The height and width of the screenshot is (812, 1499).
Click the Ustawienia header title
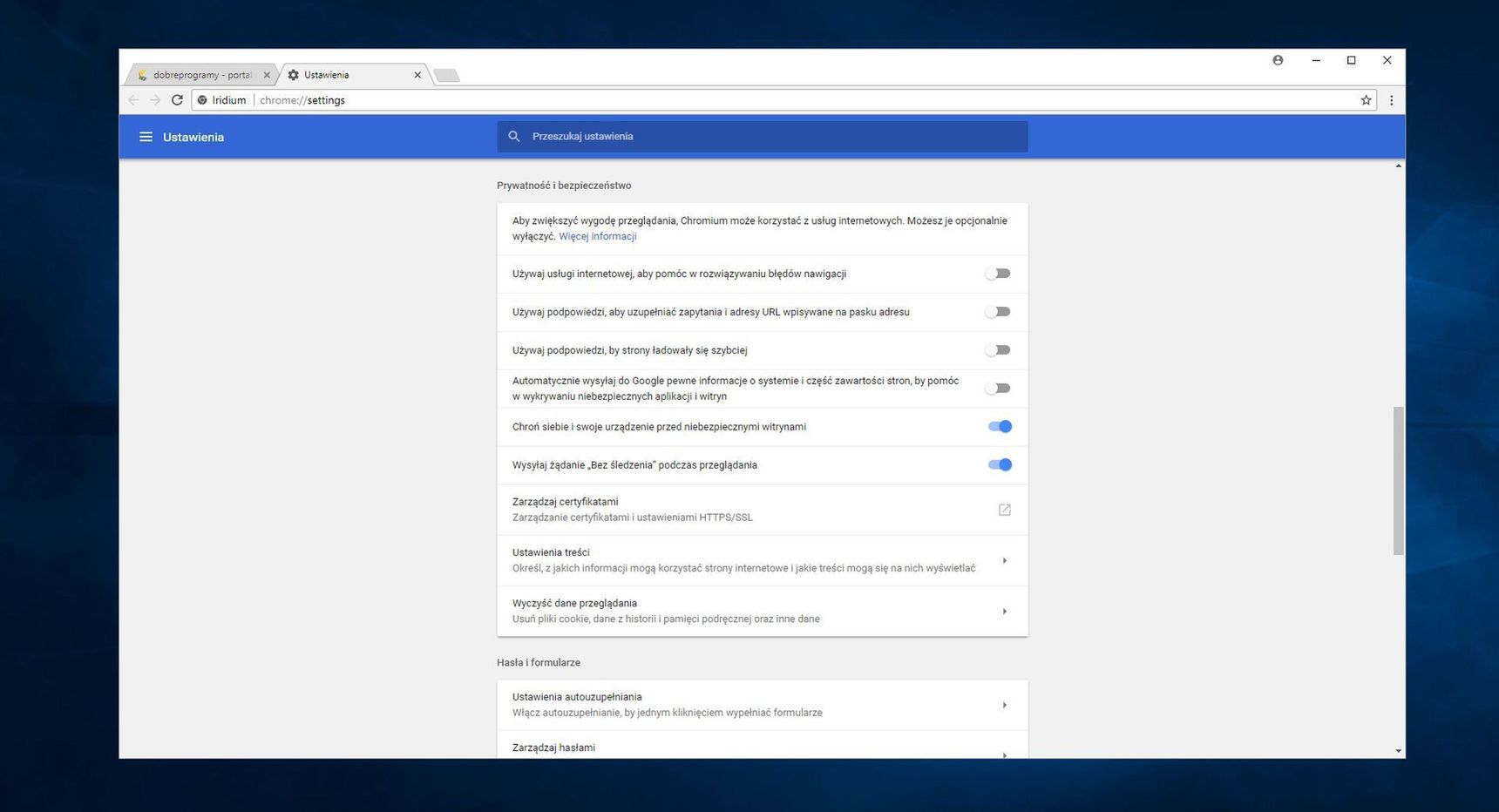click(x=193, y=138)
